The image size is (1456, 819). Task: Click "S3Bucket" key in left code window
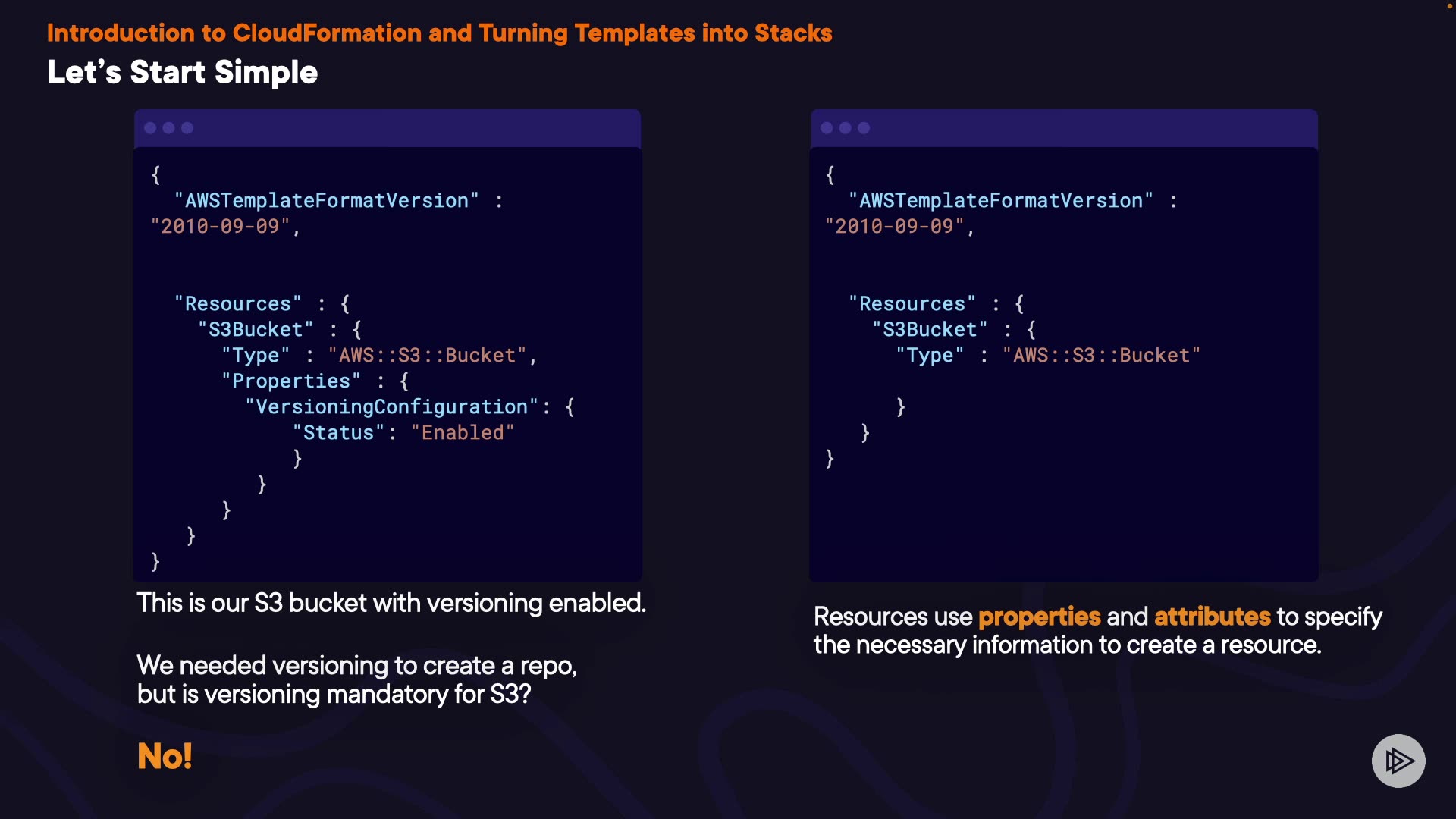(x=256, y=330)
